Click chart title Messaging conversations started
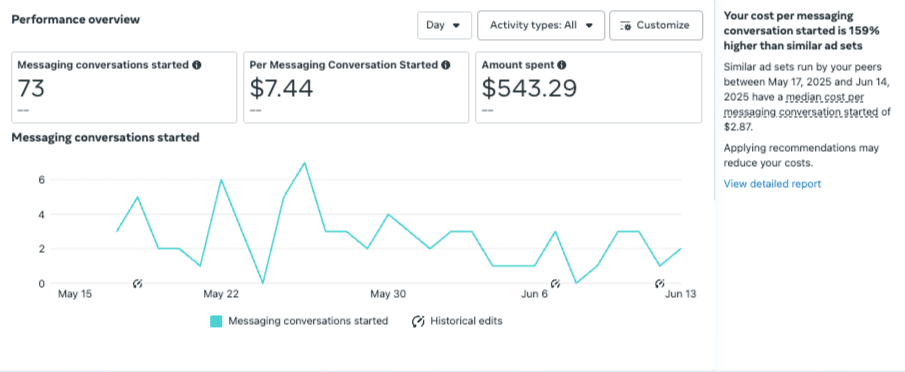 coord(106,138)
